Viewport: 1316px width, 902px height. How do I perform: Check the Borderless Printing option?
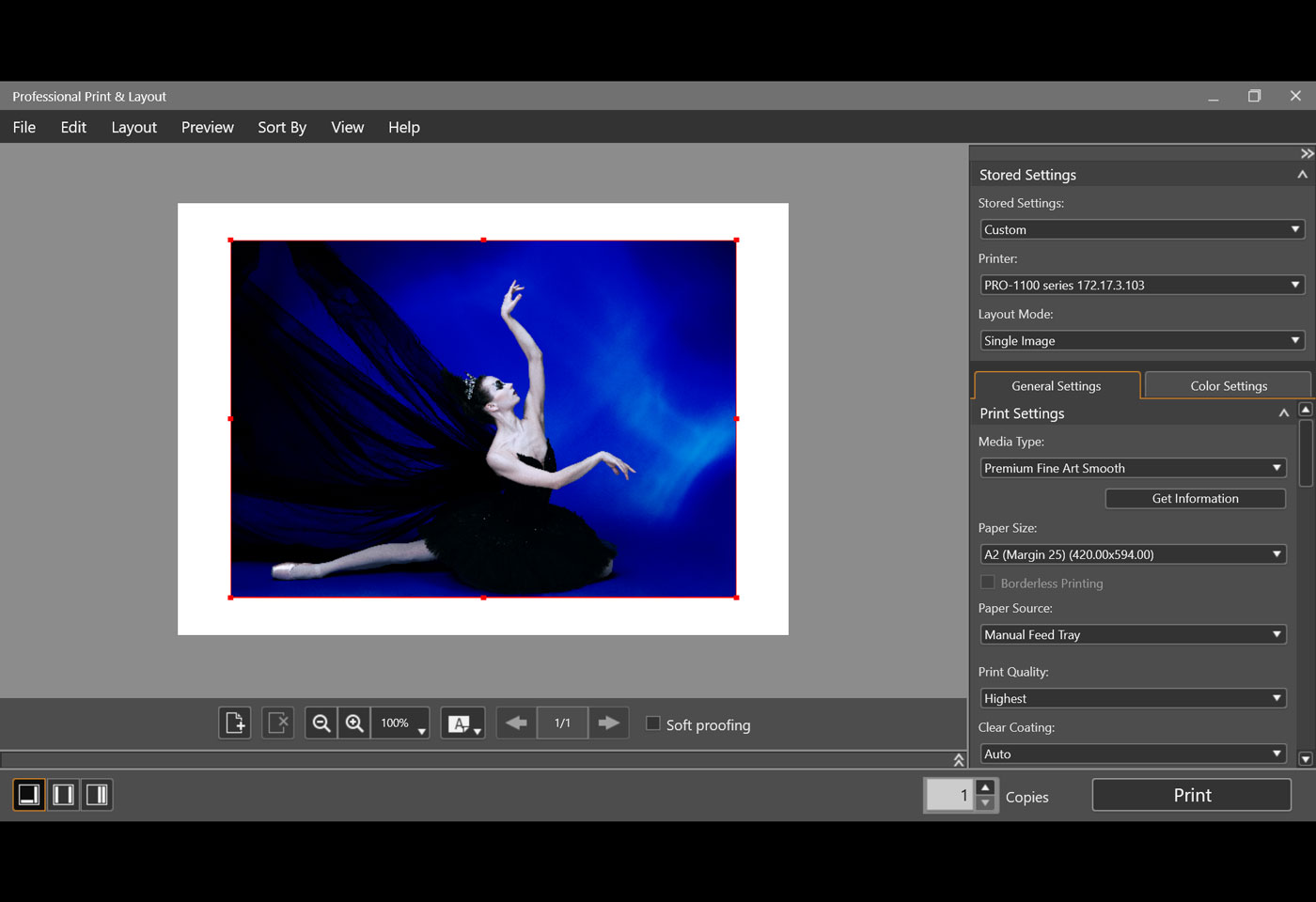point(988,583)
